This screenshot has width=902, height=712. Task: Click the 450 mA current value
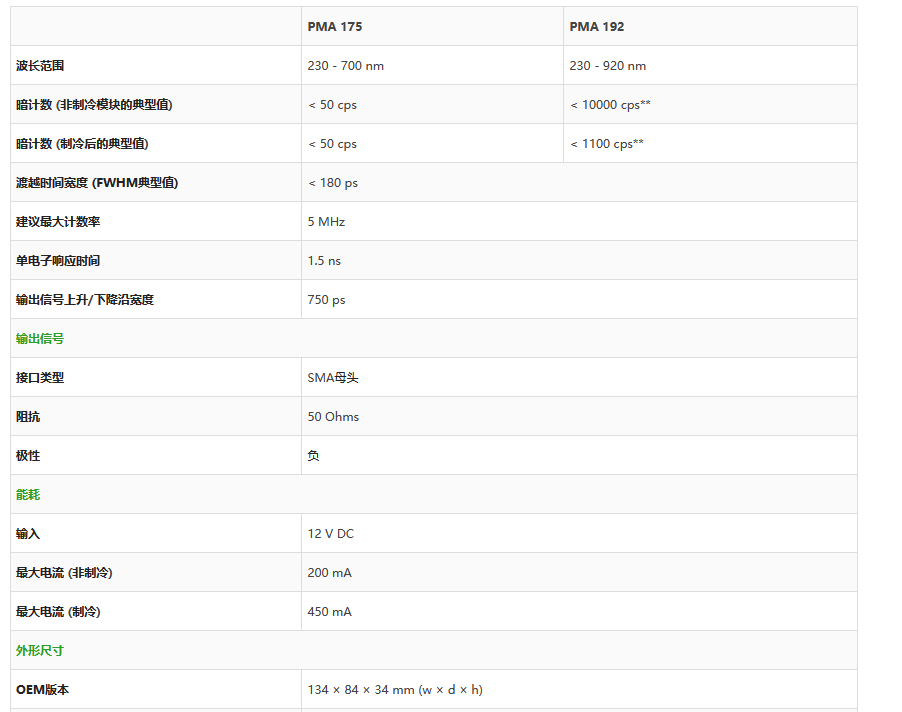point(330,612)
